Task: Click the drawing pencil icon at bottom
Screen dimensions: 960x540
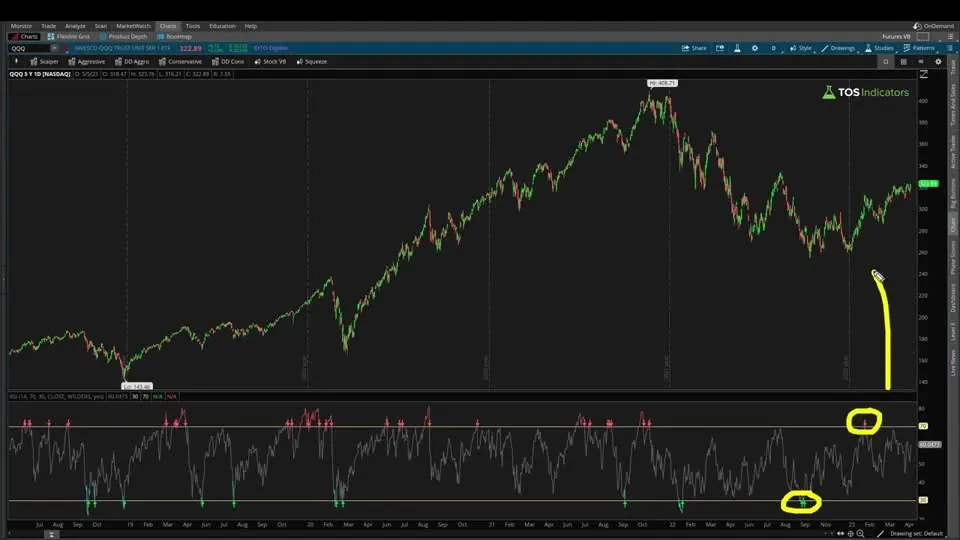Action: (x=880, y=534)
